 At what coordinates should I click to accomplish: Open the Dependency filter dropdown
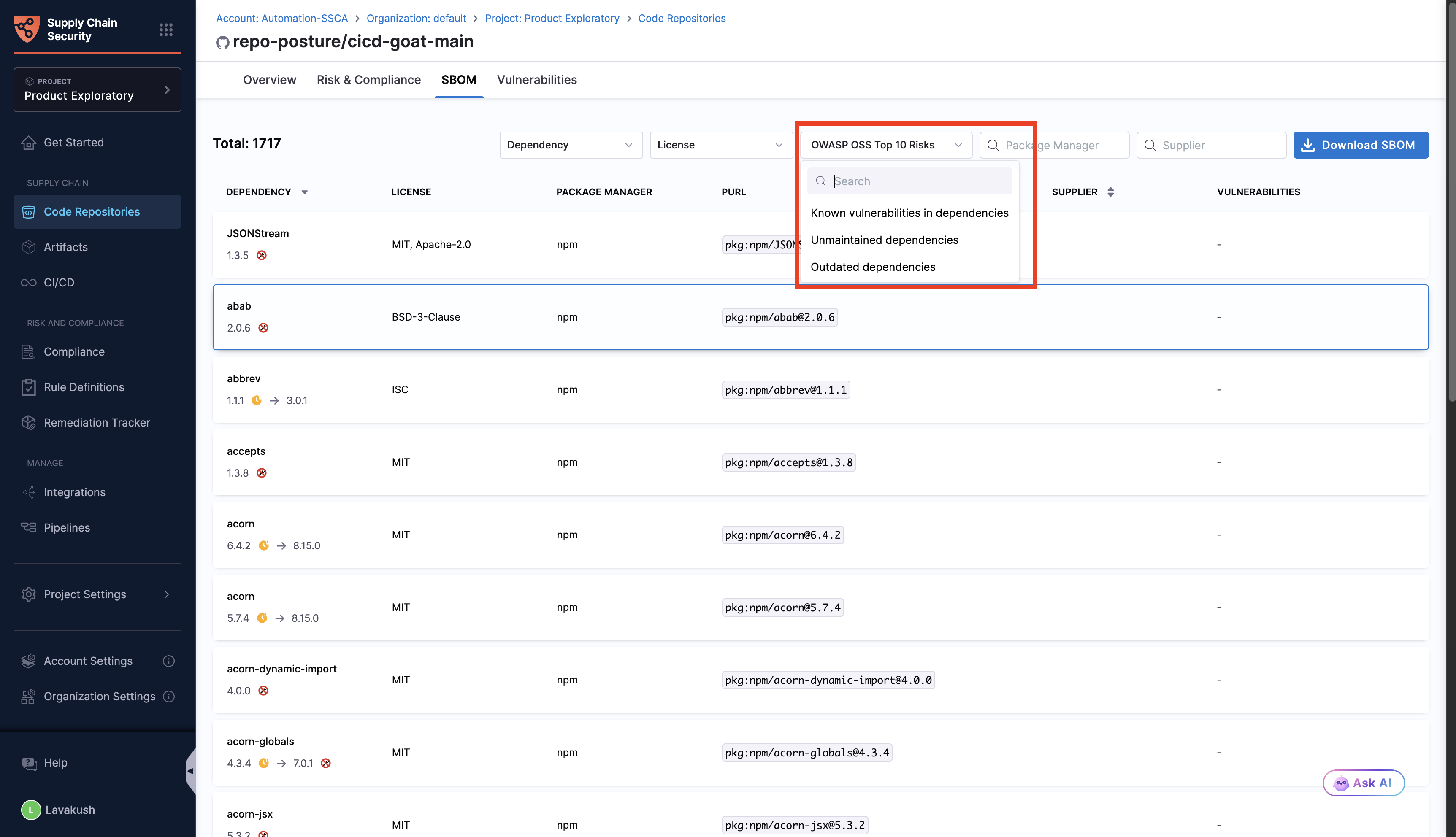pyautogui.click(x=571, y=145)
